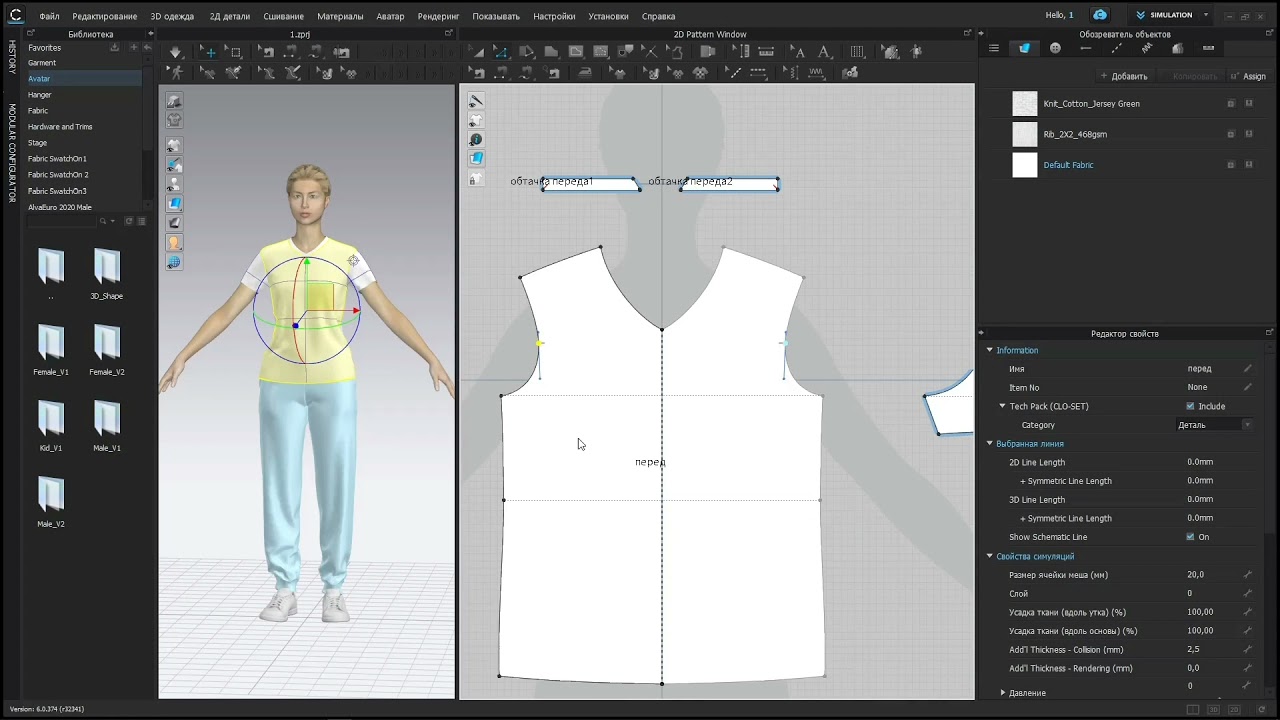Open the 'Материалы' menu
Screen dimensions: 1280x720
click(x=340, y=16)
